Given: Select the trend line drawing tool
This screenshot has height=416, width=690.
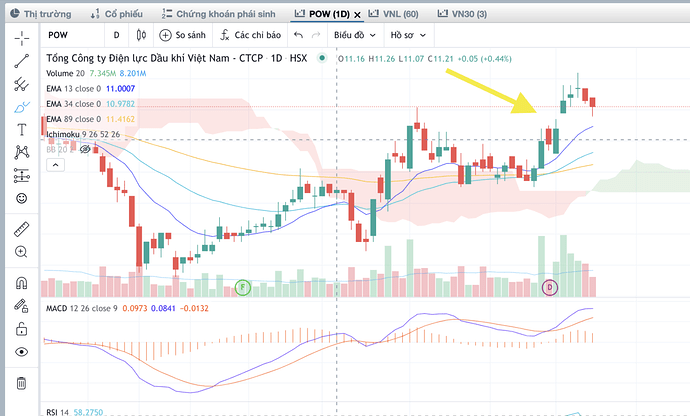Looking at the screenshot, I should (x=22, y=61).
